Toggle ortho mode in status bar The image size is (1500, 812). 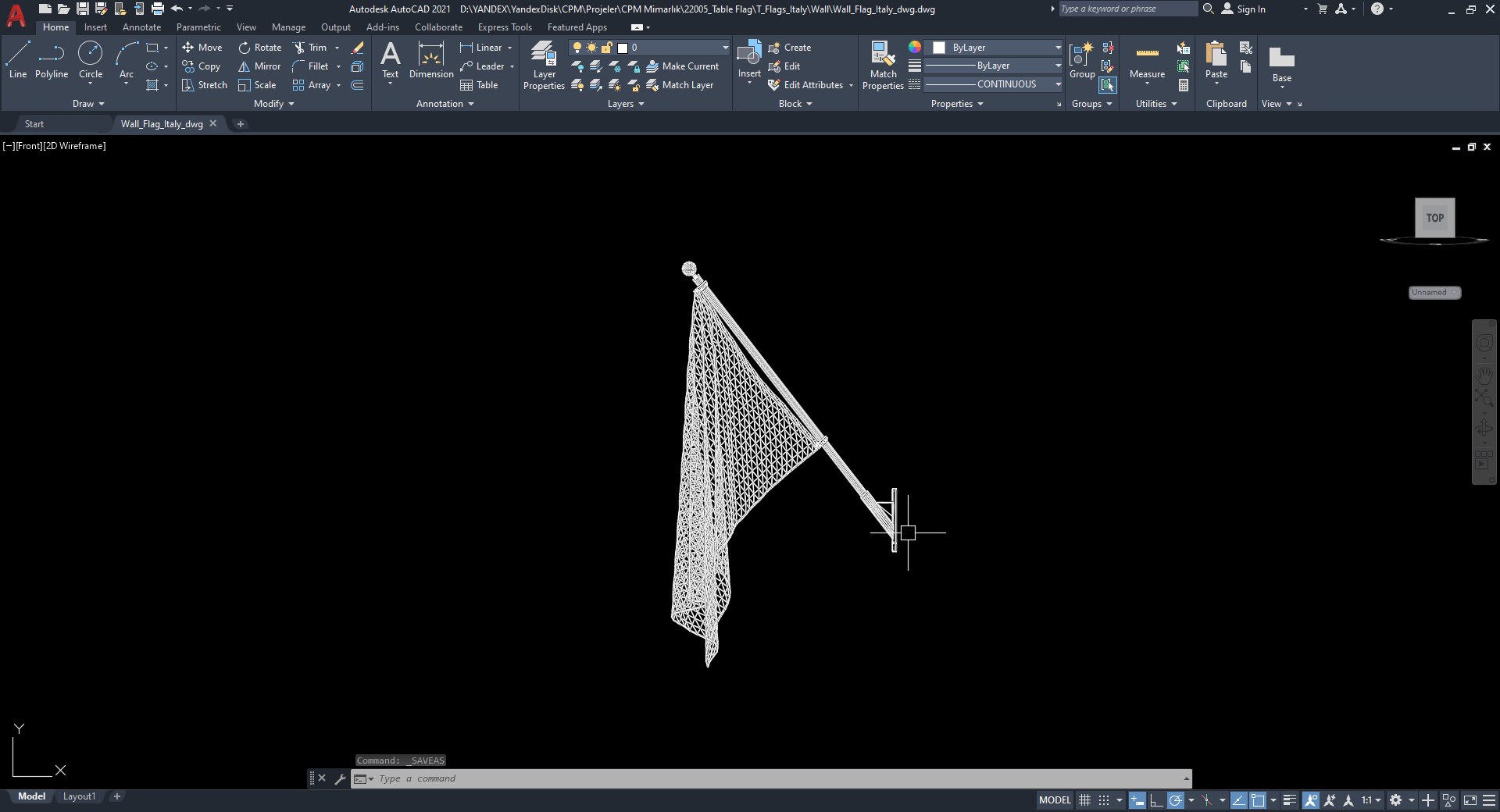click(x=1156, y=800)
